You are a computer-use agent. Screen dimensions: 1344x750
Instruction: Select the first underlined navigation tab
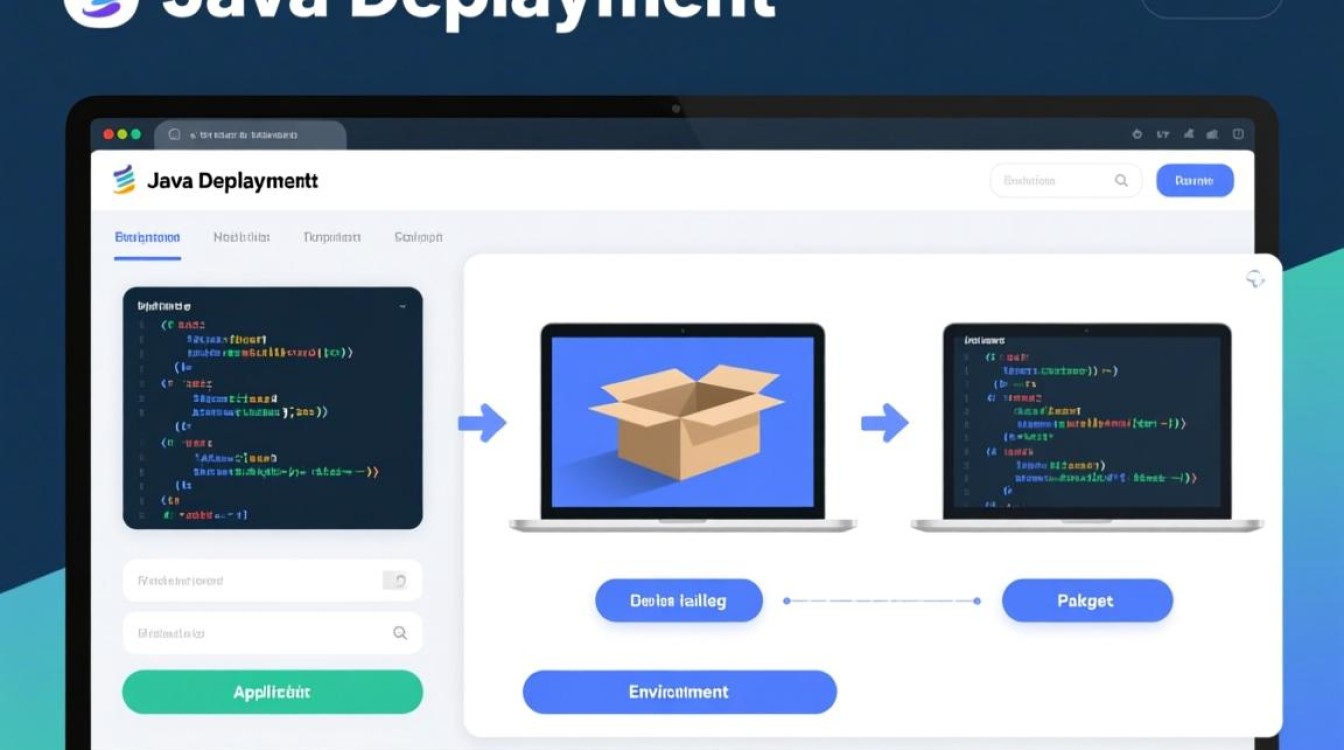147,238
